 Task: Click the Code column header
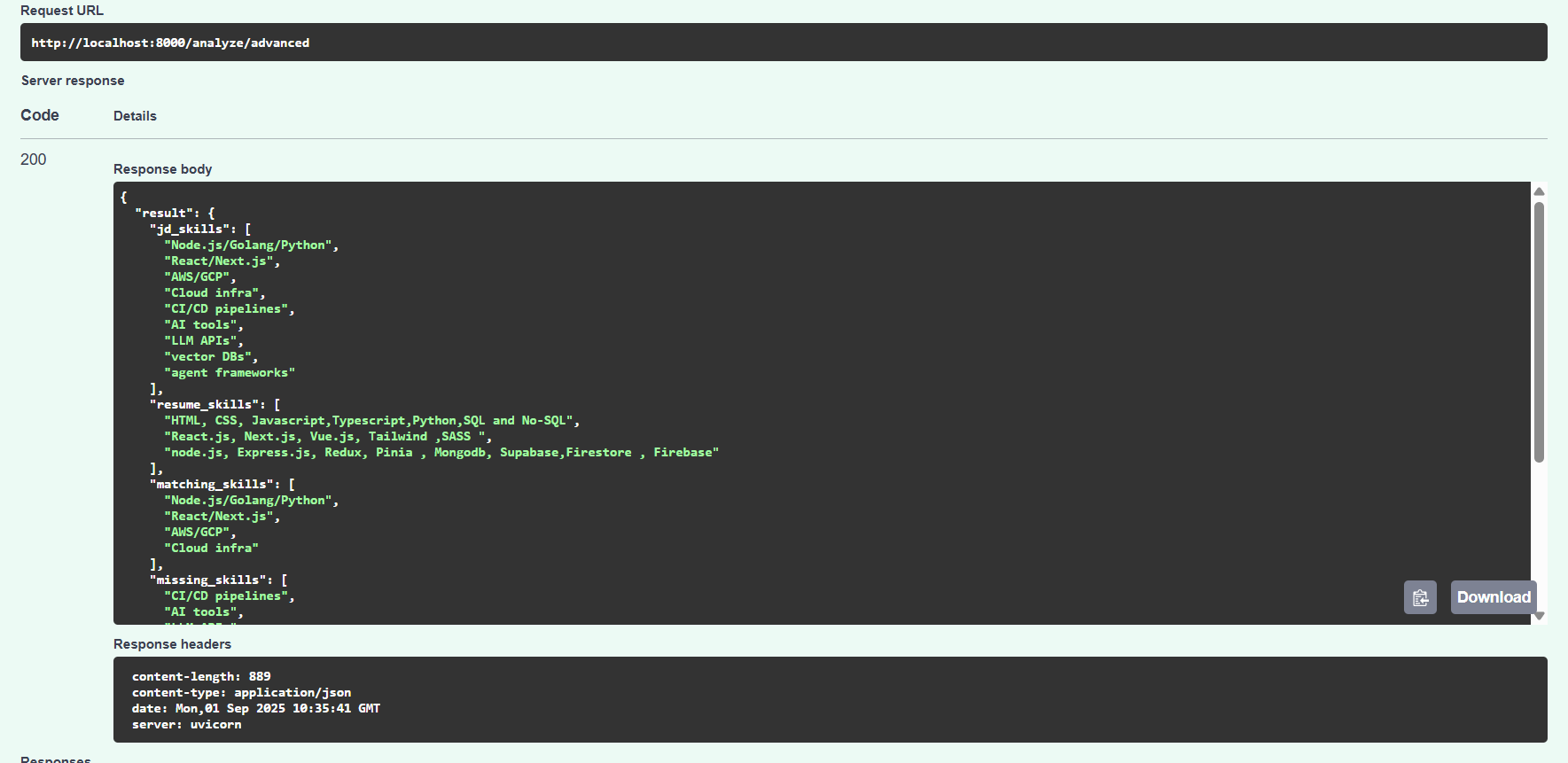coord(40,115)
